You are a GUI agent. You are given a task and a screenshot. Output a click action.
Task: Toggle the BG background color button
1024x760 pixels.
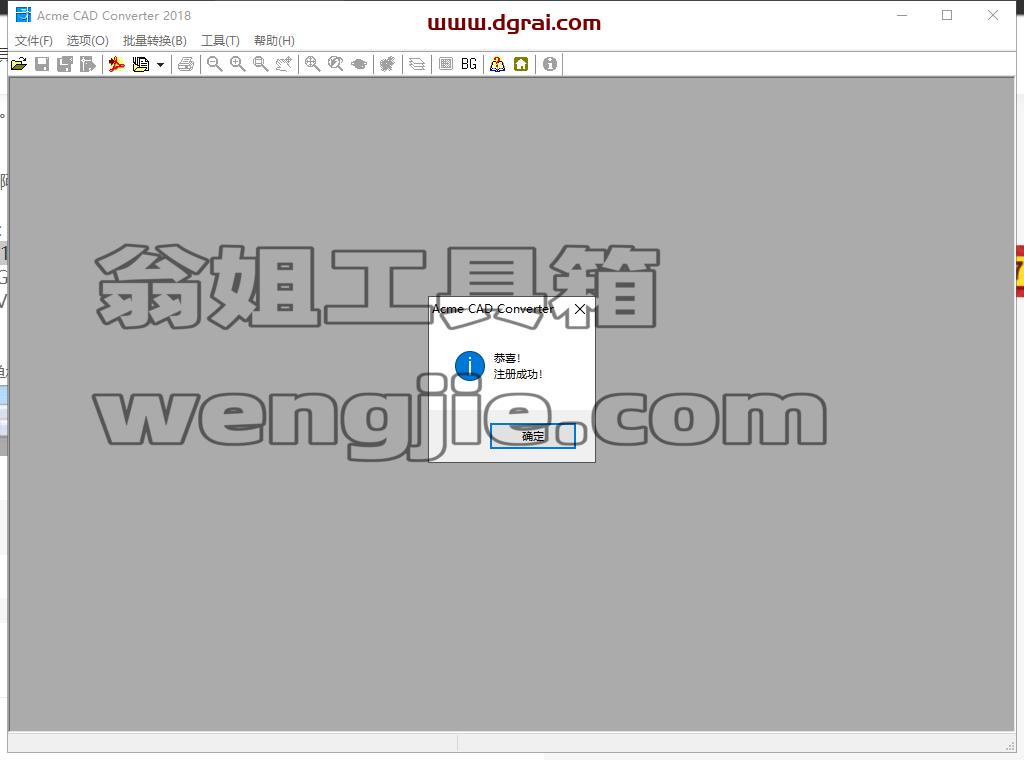pyautogui.click(x=469, y=64)
